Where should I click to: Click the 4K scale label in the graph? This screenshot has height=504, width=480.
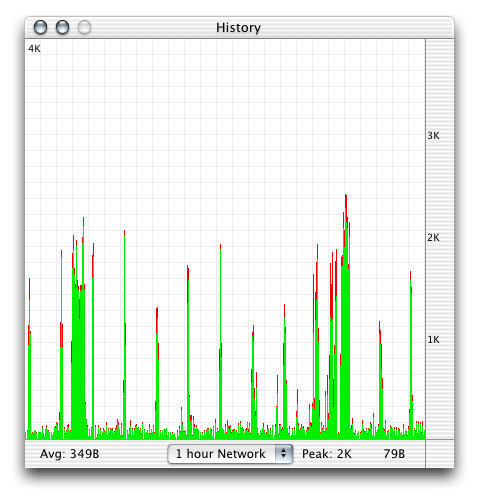pyautogui.click(x=34, y=49)
